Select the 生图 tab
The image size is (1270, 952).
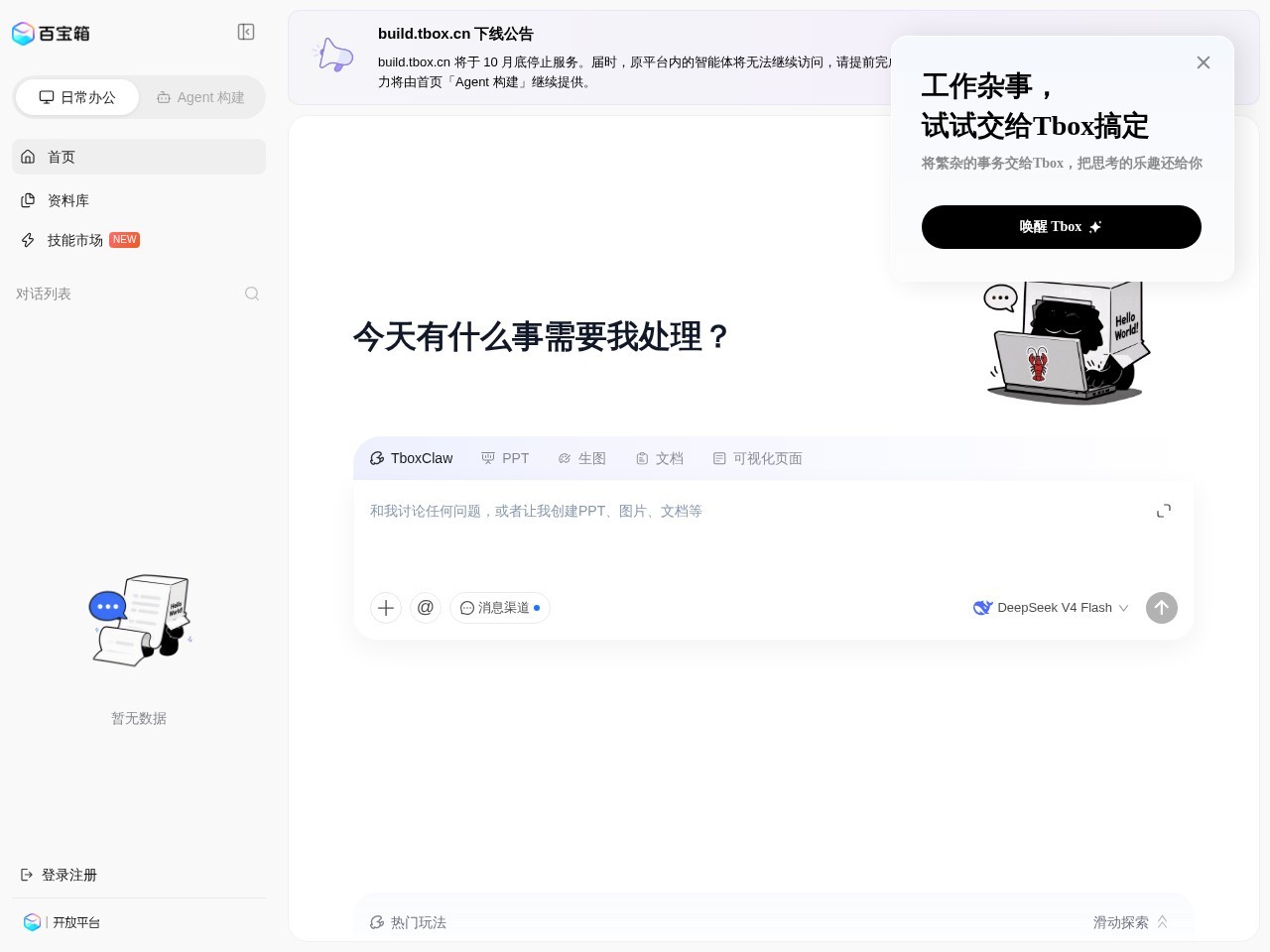coord(581,458)
